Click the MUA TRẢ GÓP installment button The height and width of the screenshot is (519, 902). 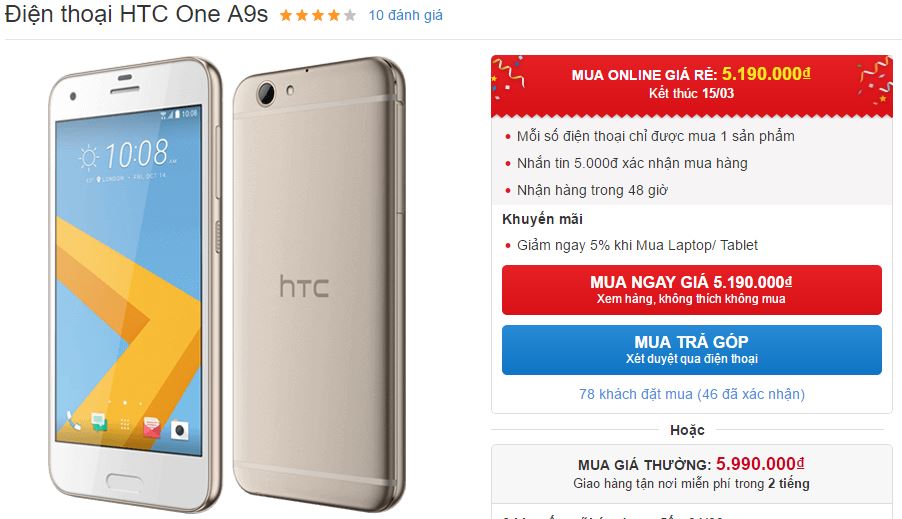point(691,350)
